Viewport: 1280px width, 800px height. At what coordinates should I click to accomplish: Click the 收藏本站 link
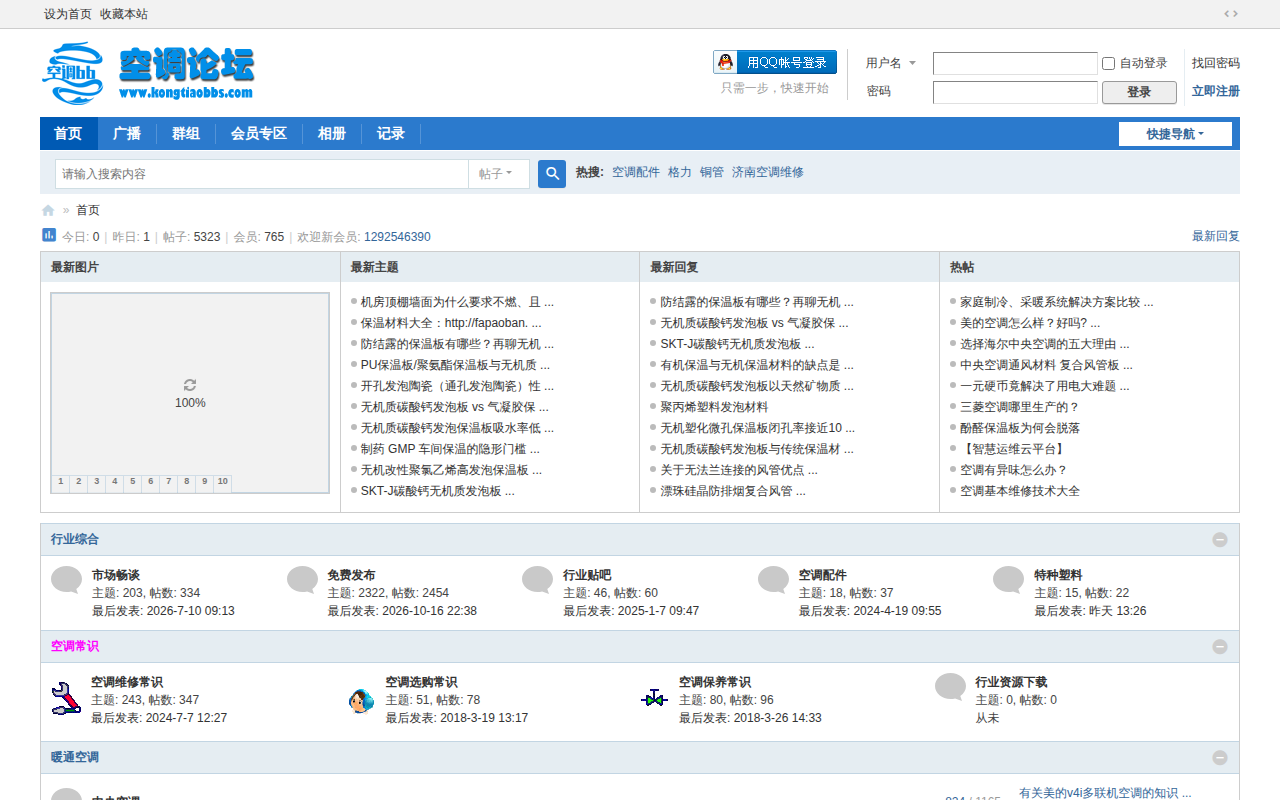point(124,14)
